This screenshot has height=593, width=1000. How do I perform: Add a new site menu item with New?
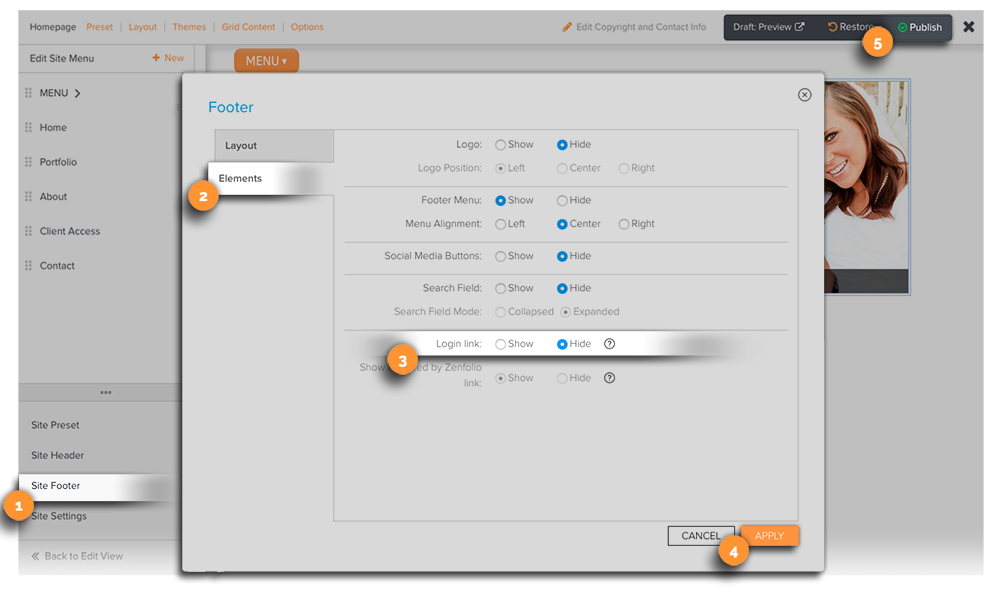click(168, 57)
